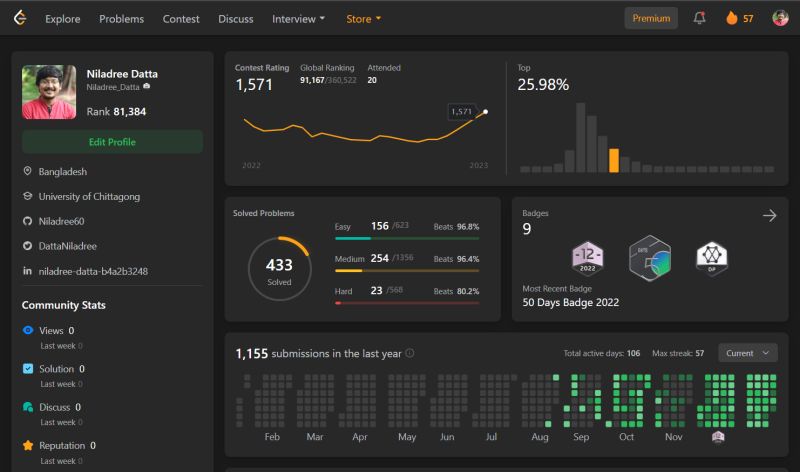This screenshot has height=472, width=800.
Task: Click the location pin icon beside Bangladesh
Action: tap(28, 171)
